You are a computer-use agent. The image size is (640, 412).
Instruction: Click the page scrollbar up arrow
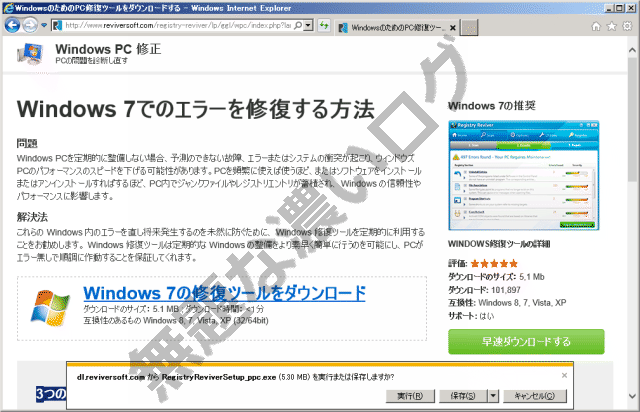coord(632,50)
